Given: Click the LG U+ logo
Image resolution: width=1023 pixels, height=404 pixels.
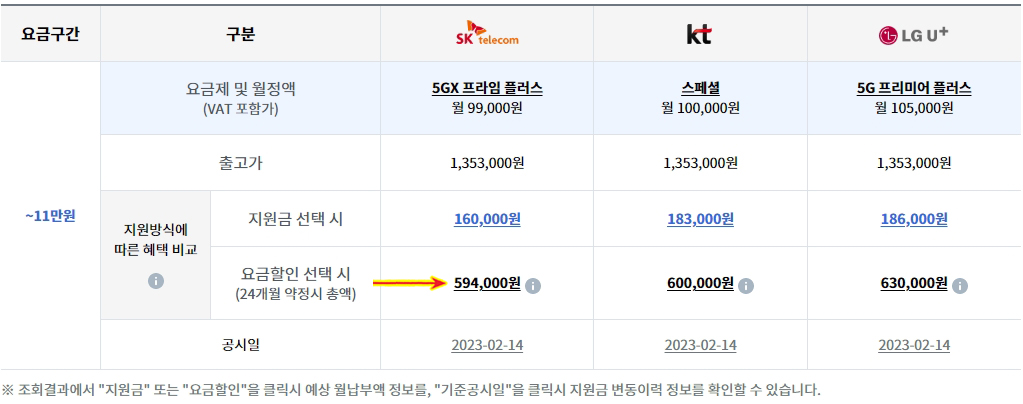Looking at the screenshot, I should 913,35.
